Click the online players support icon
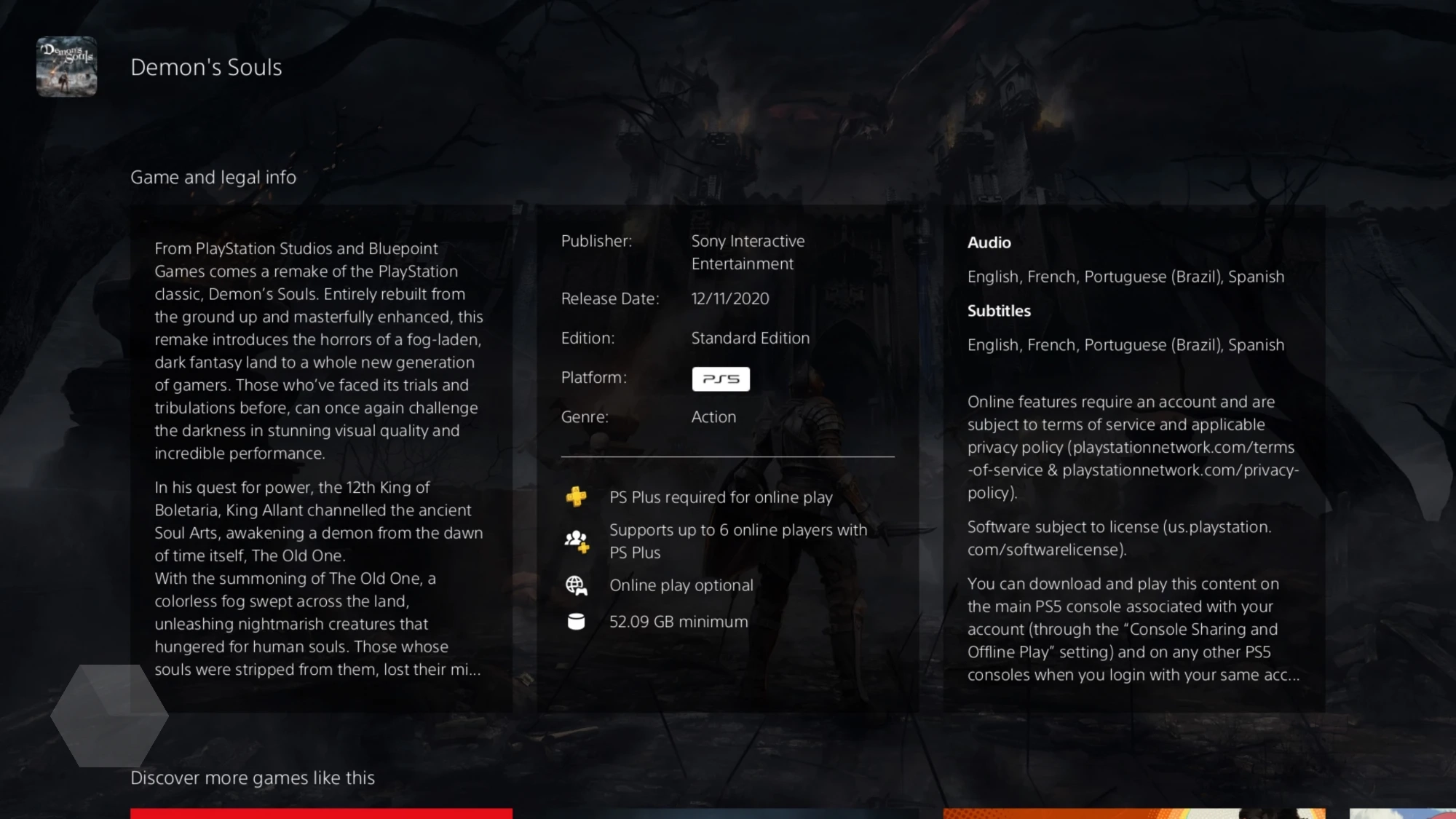The width and height of the screenshot is (1456, 819). [577, 540]
